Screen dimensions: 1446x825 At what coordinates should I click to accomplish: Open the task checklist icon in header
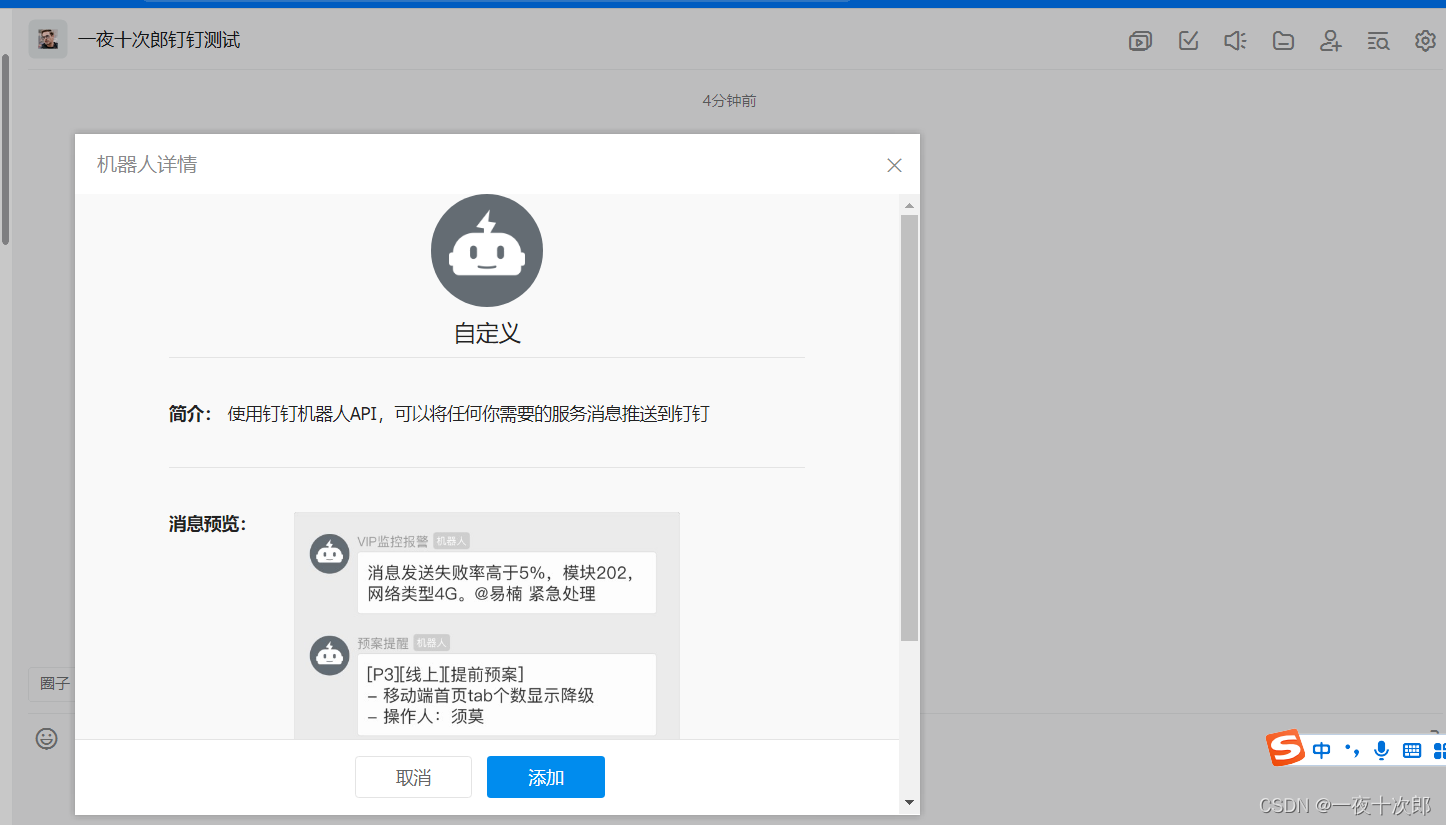tap(1188, 41)
